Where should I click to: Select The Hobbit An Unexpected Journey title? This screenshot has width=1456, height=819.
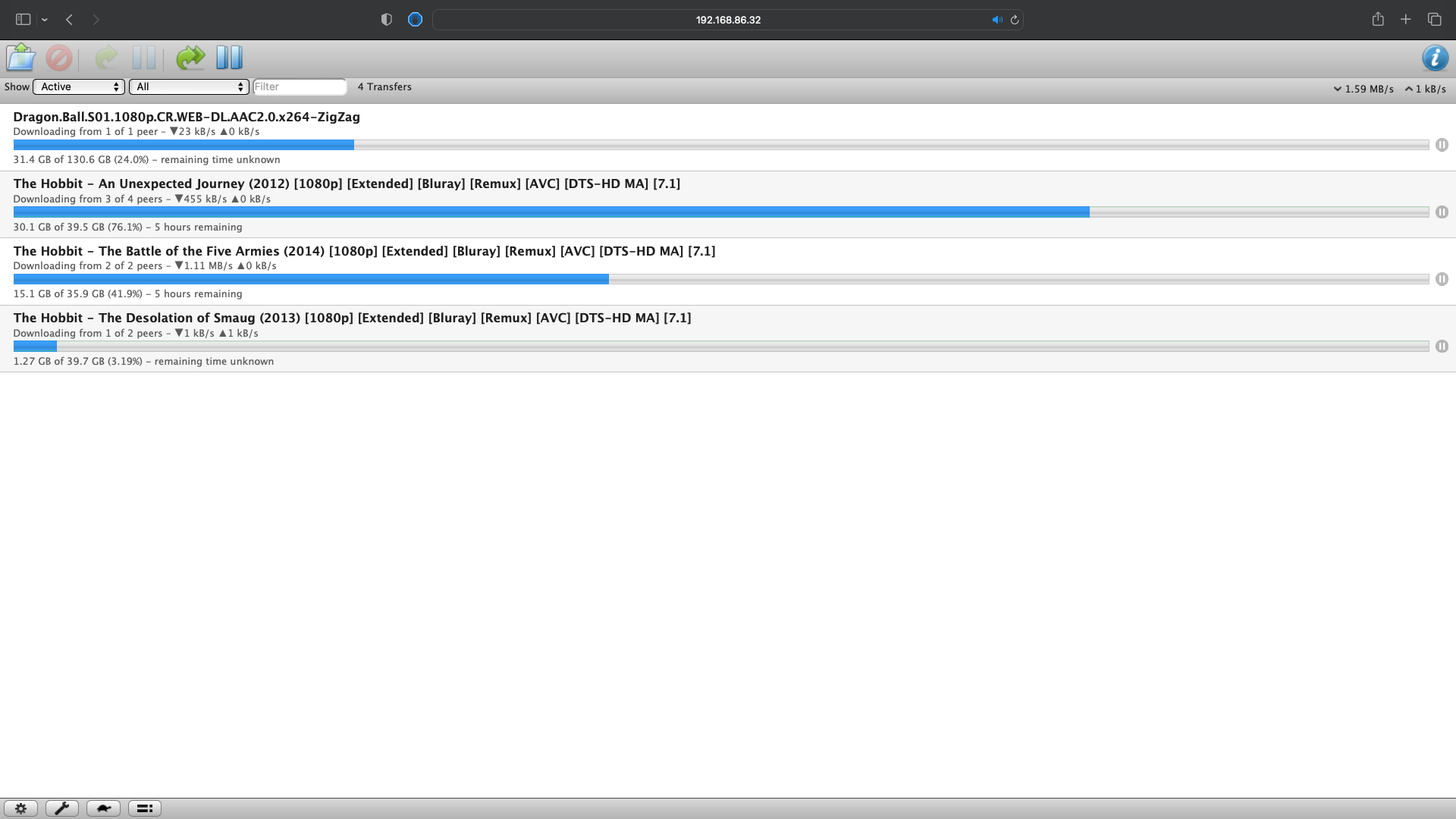[x=347, y=184]
